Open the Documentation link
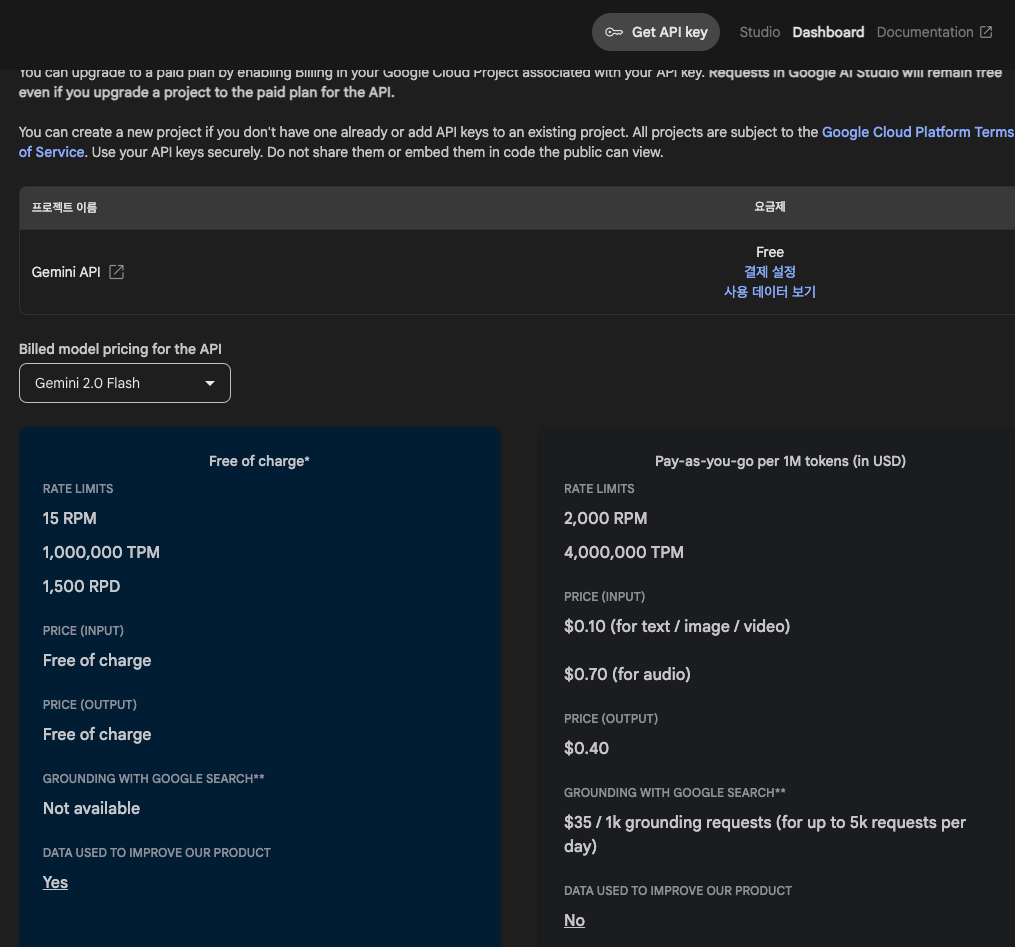The width and height of the screenshot is (1015, 947). (924, 32)
